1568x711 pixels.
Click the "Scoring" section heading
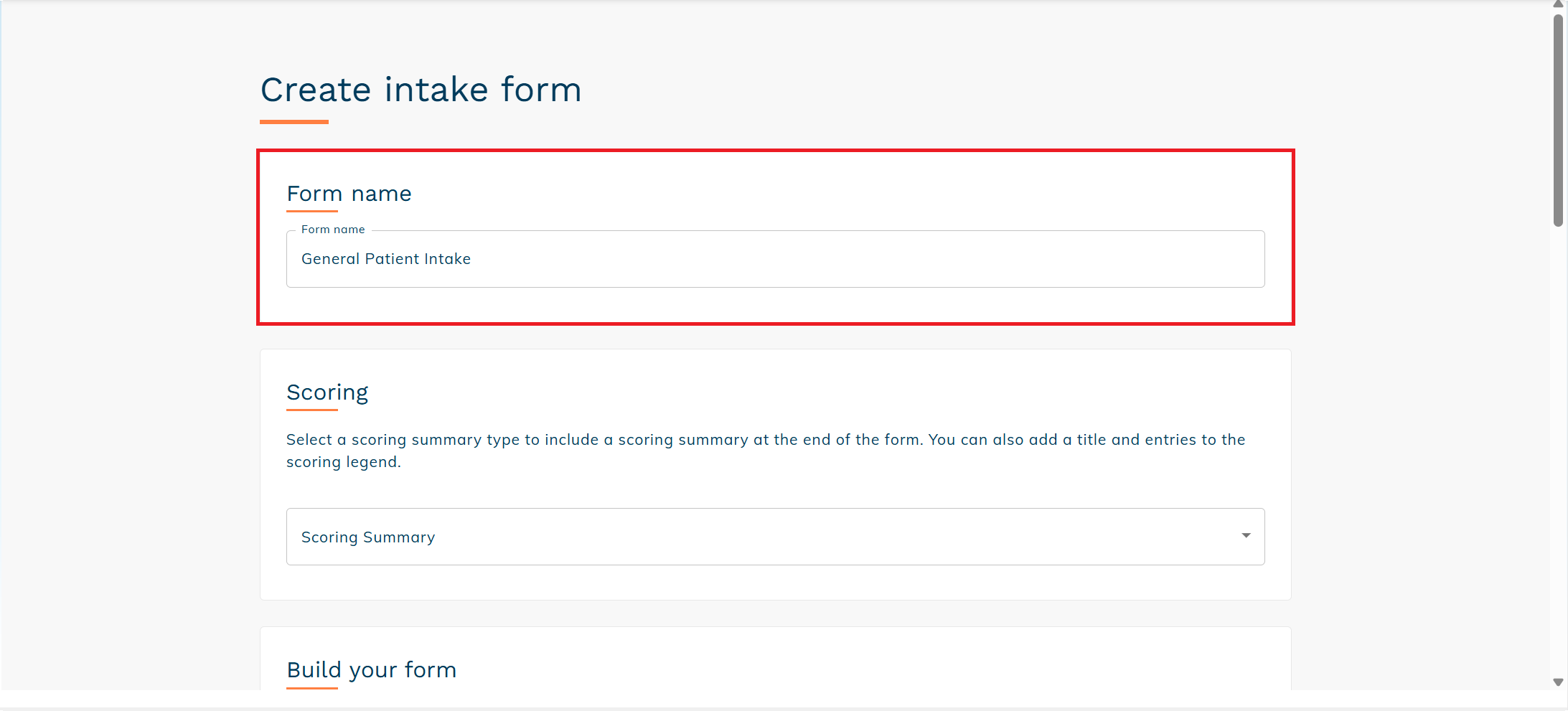327,392
